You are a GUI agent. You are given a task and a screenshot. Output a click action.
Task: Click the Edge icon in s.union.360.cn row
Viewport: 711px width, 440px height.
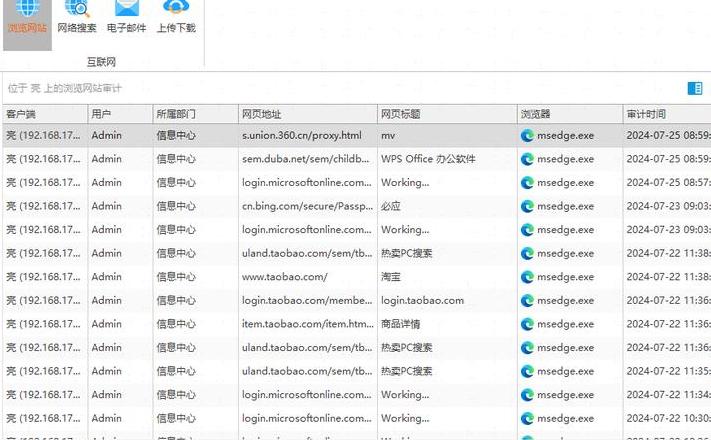(527, 135)
